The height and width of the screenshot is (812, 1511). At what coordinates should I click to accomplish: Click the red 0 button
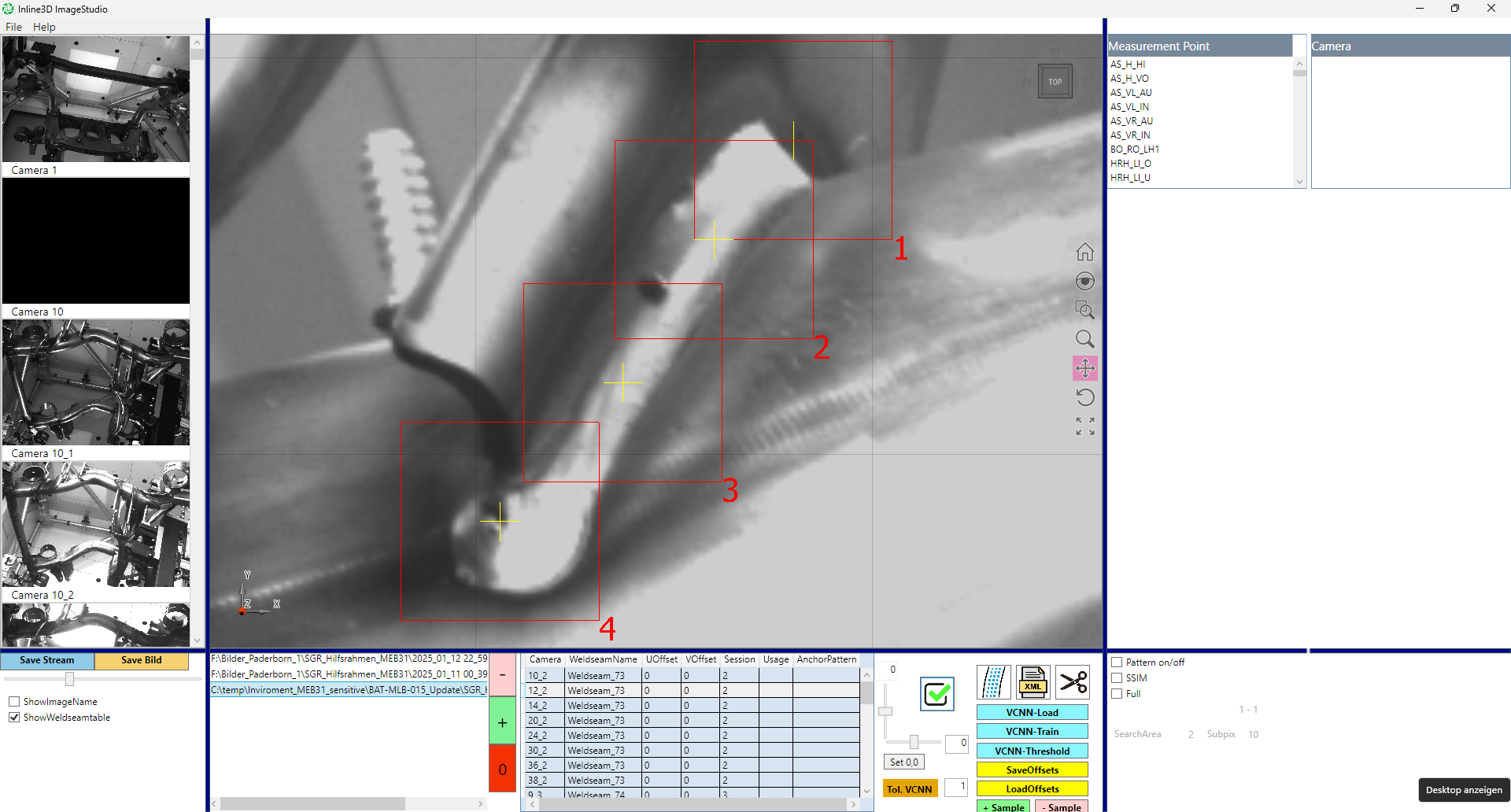click(502, 769)
